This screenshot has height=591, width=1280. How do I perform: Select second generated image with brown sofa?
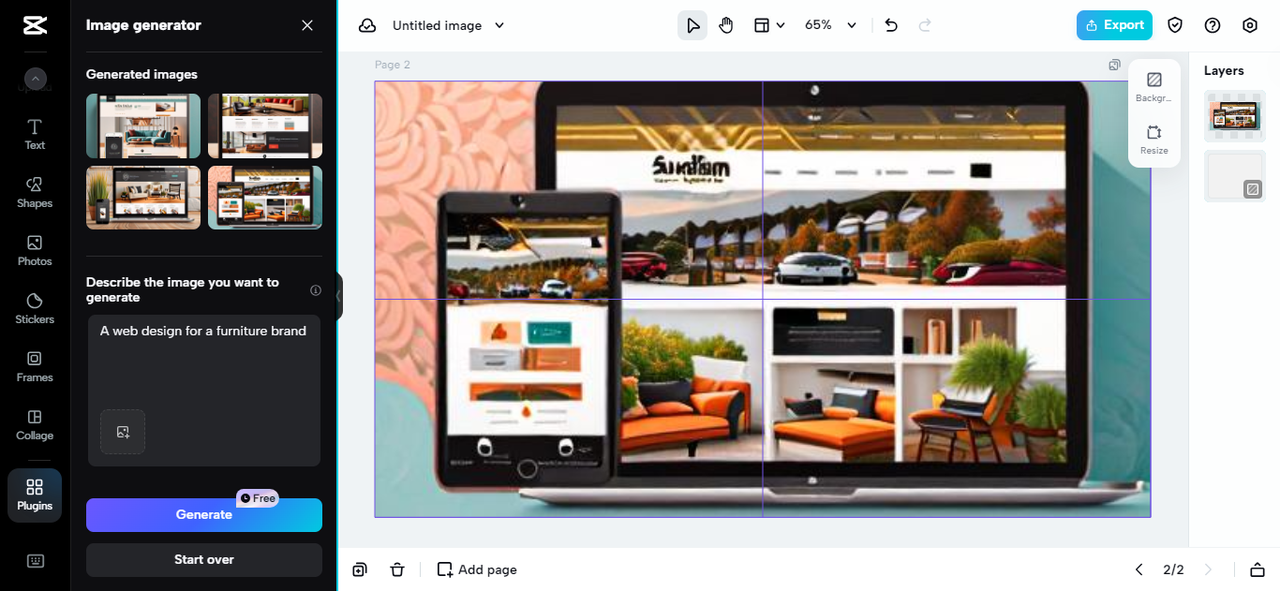(265, 126)
